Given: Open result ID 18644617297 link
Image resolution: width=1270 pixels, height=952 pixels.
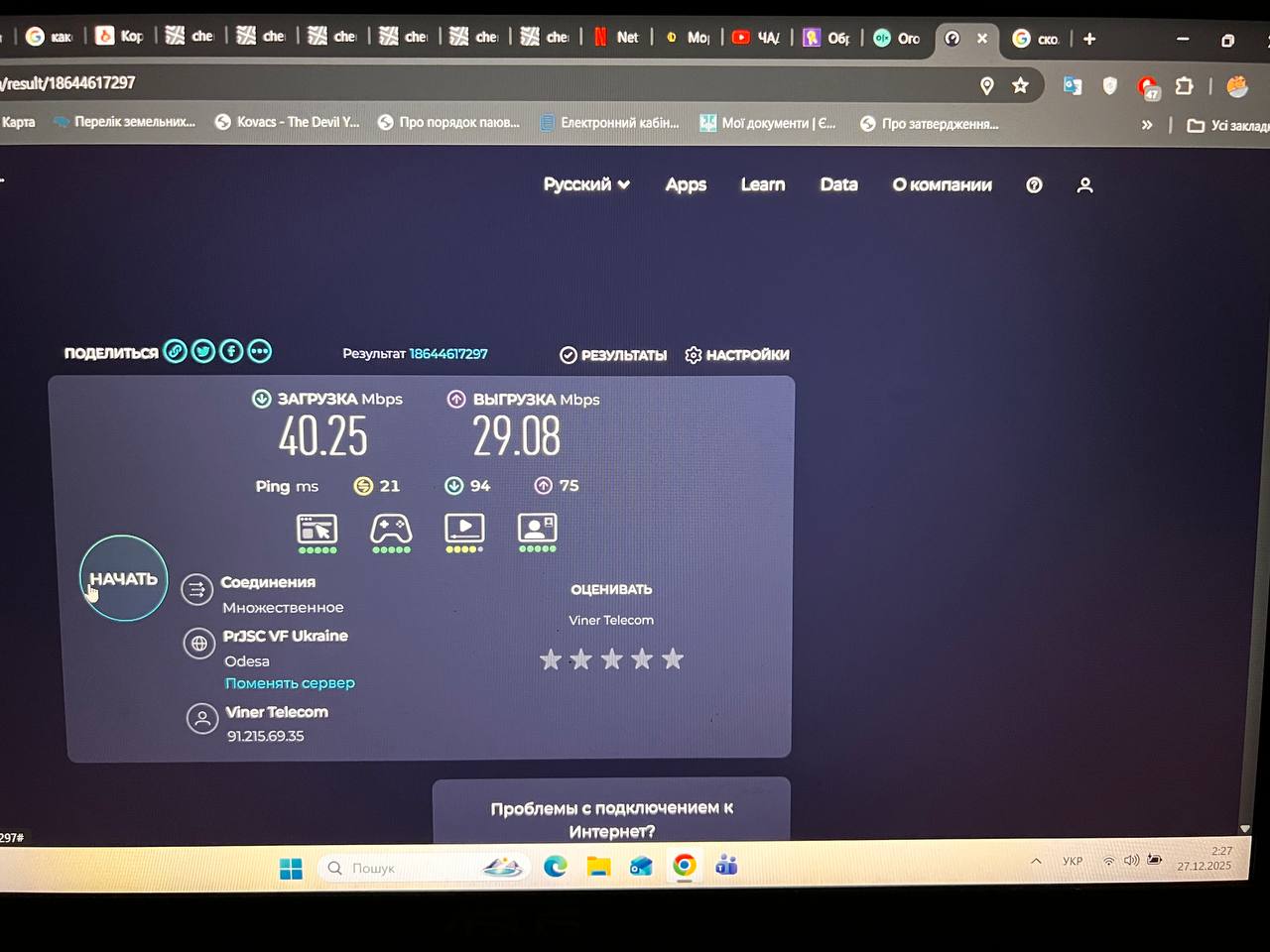Looking at the screenshot, I should 448,354.
